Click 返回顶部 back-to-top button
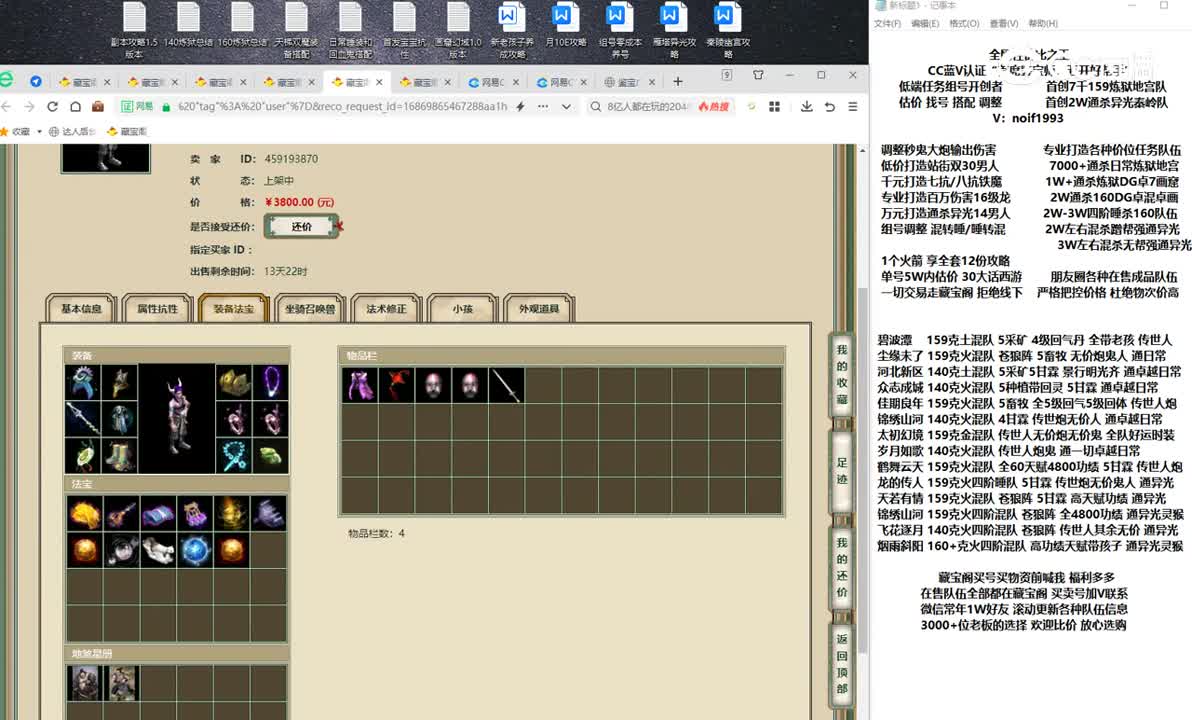Screen dimensions: 1192x720 tap(842, 664)
